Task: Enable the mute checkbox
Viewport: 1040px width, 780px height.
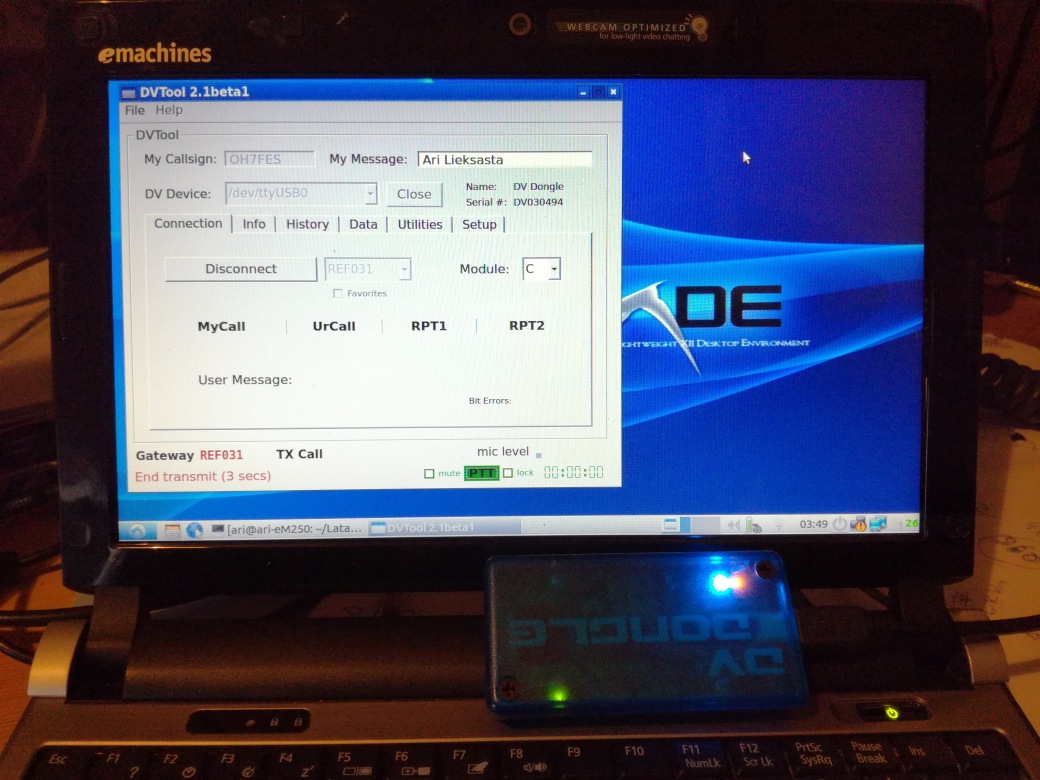Action: [429, 474]
